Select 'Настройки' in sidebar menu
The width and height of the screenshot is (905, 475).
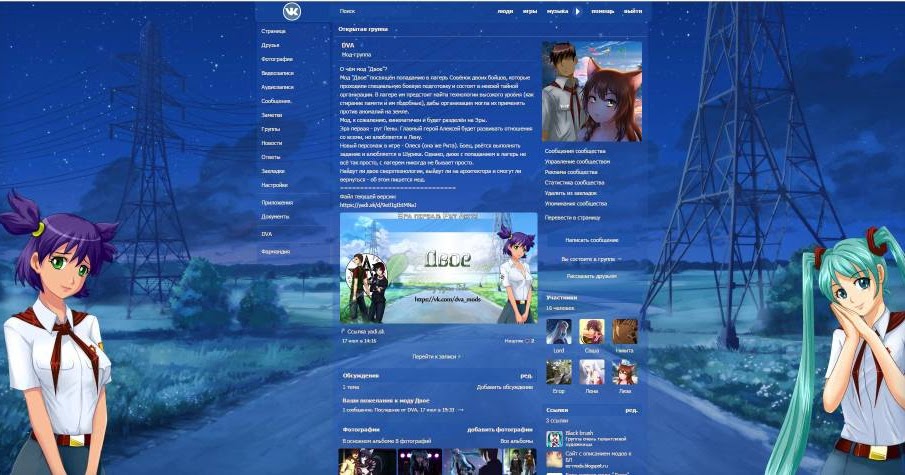tap(275, 185)
